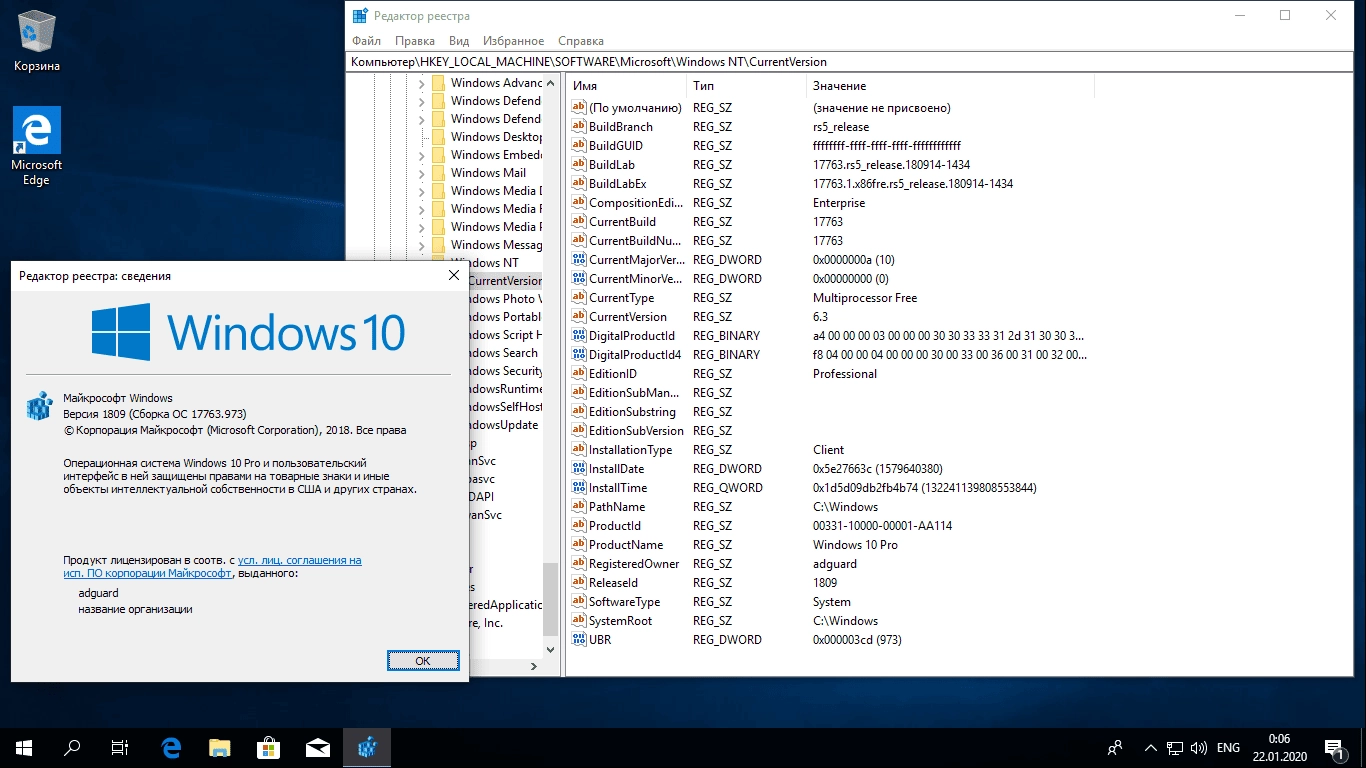Open Task View from the taskbar

(120, 747)
